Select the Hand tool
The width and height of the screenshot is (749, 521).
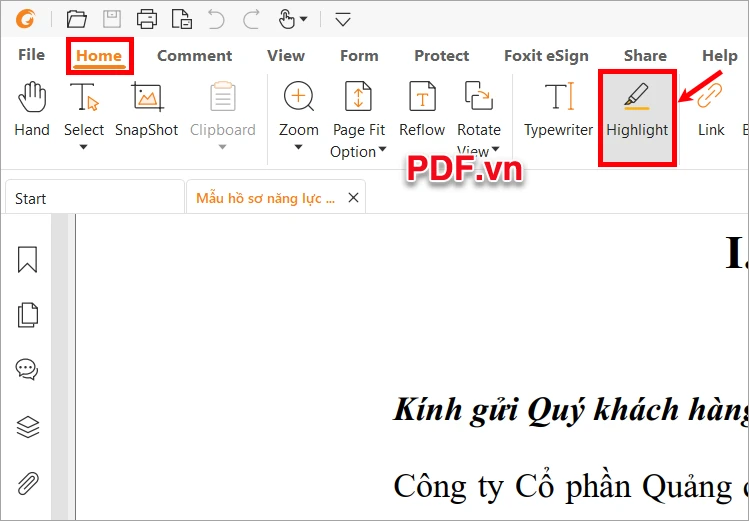(32, 109)
